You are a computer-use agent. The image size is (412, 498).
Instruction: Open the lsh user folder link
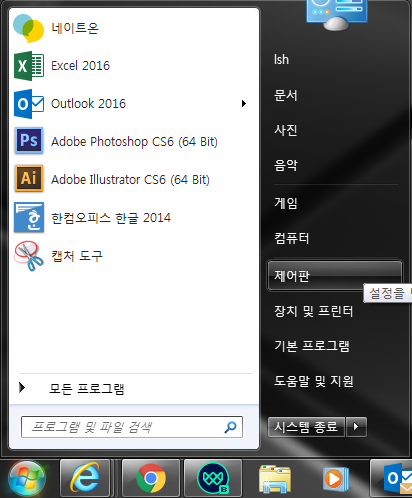pos(281,60)
